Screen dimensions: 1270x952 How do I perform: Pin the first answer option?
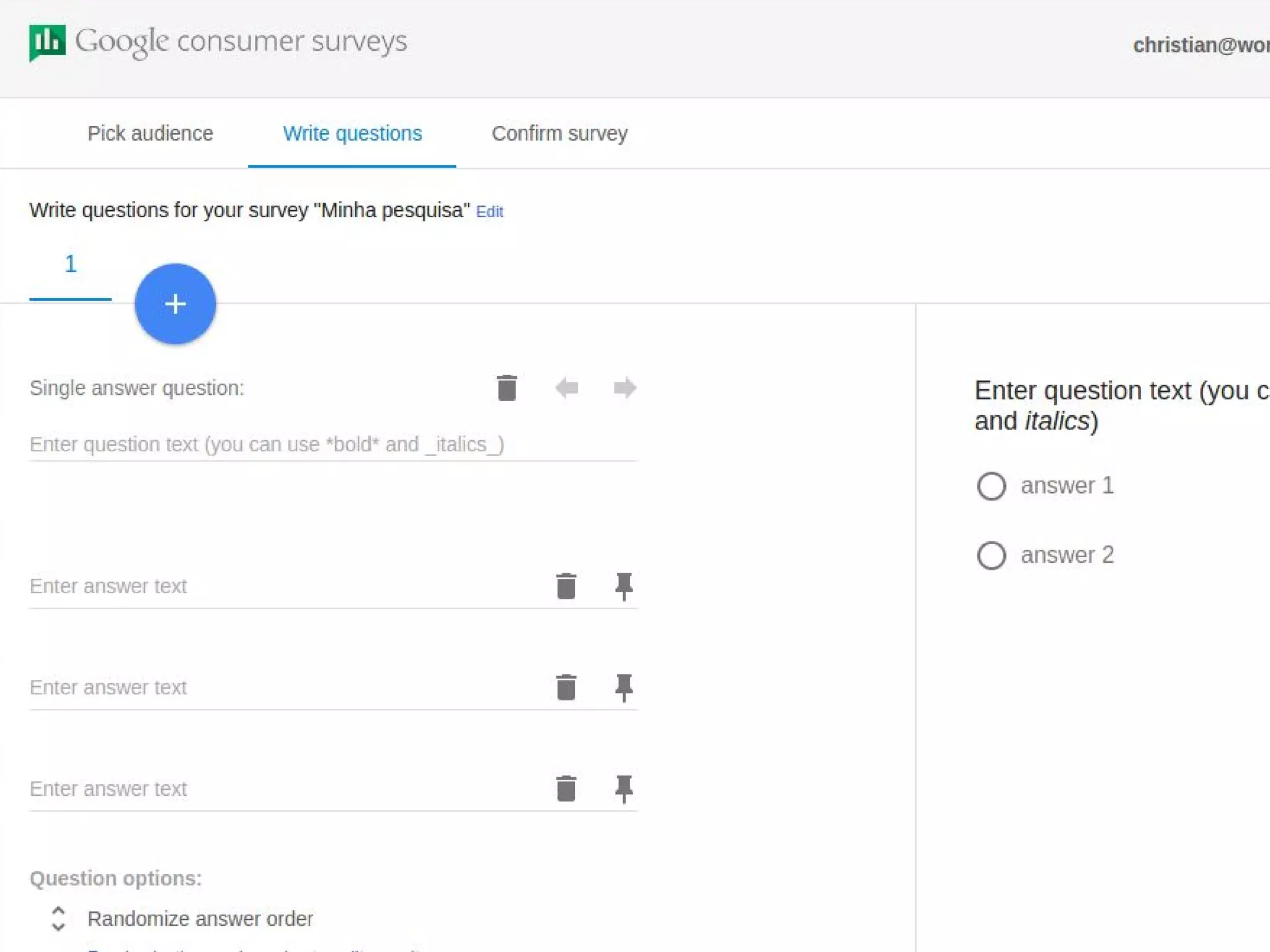pyautogui.click(x=623, y=586)
